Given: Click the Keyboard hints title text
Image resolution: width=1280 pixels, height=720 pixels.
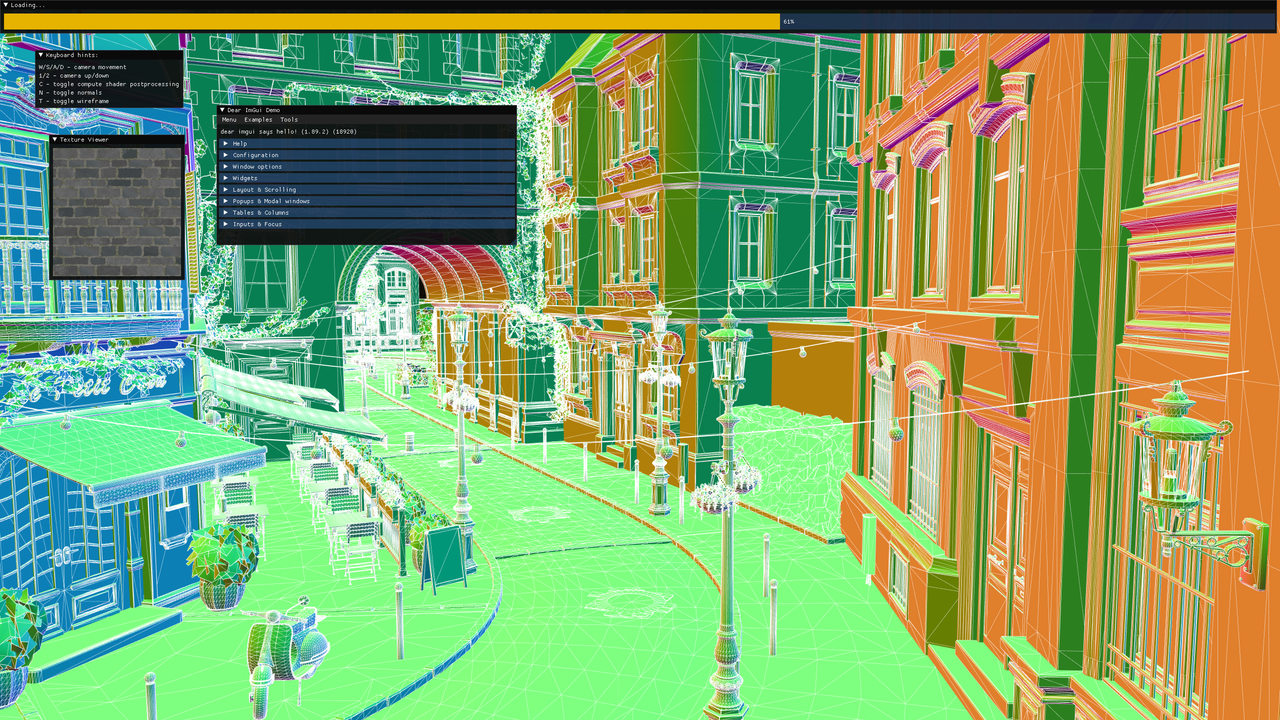Looking at the screenshot, I should pyautogui.click(x=72, y=55).
